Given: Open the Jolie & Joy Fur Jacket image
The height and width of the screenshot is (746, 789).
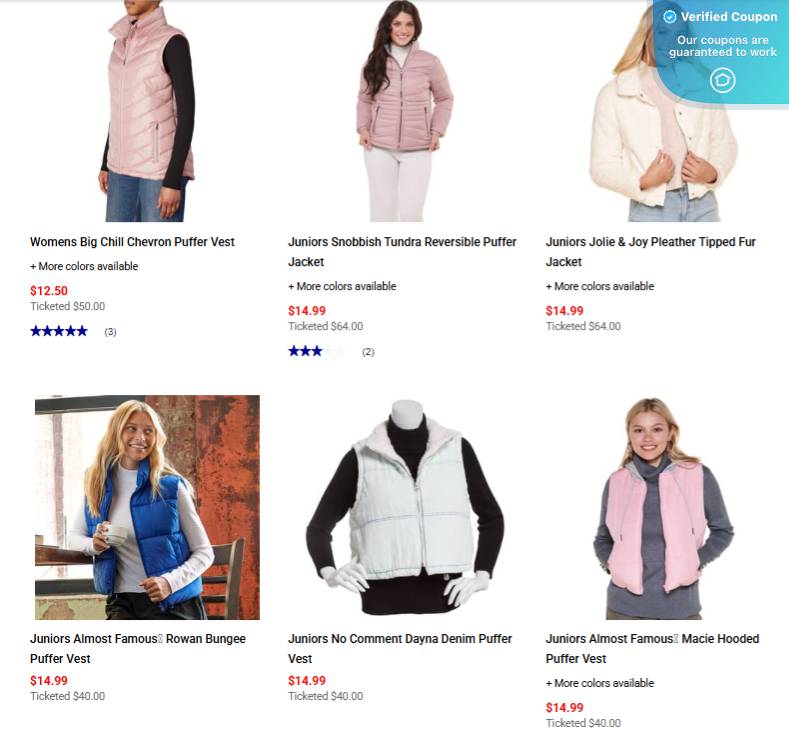Looking at the screenshot, I should coord(663,111).
